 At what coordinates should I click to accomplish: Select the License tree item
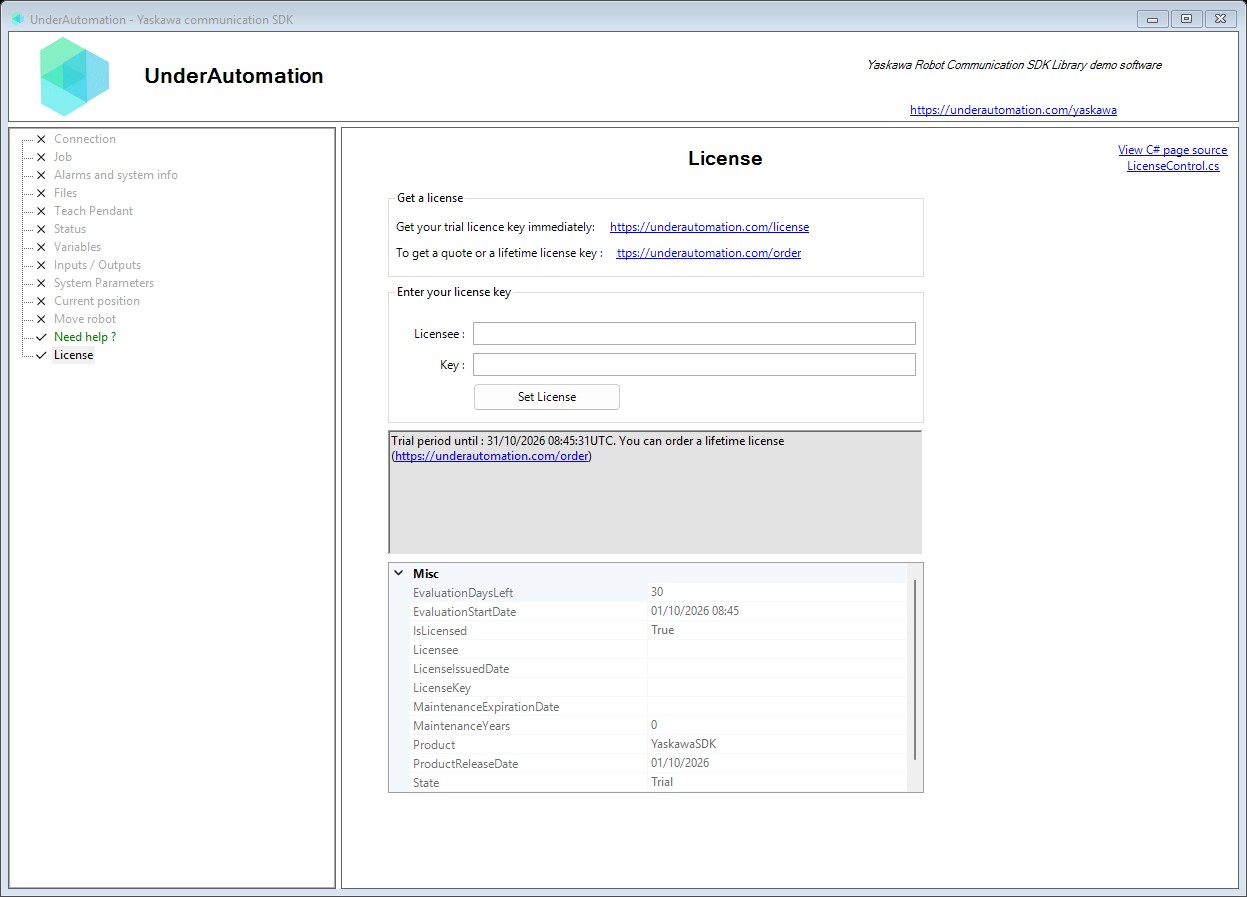[73, 355]
